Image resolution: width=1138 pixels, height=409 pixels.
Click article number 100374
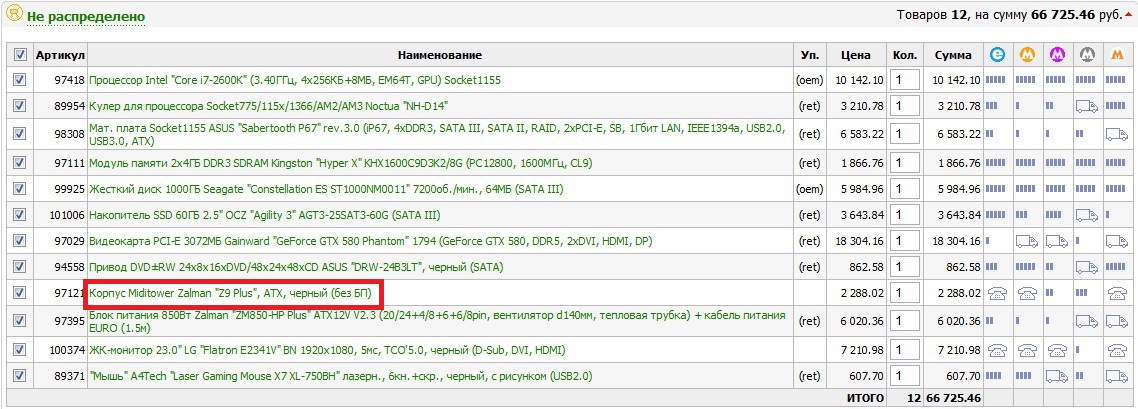coord(67,350)
